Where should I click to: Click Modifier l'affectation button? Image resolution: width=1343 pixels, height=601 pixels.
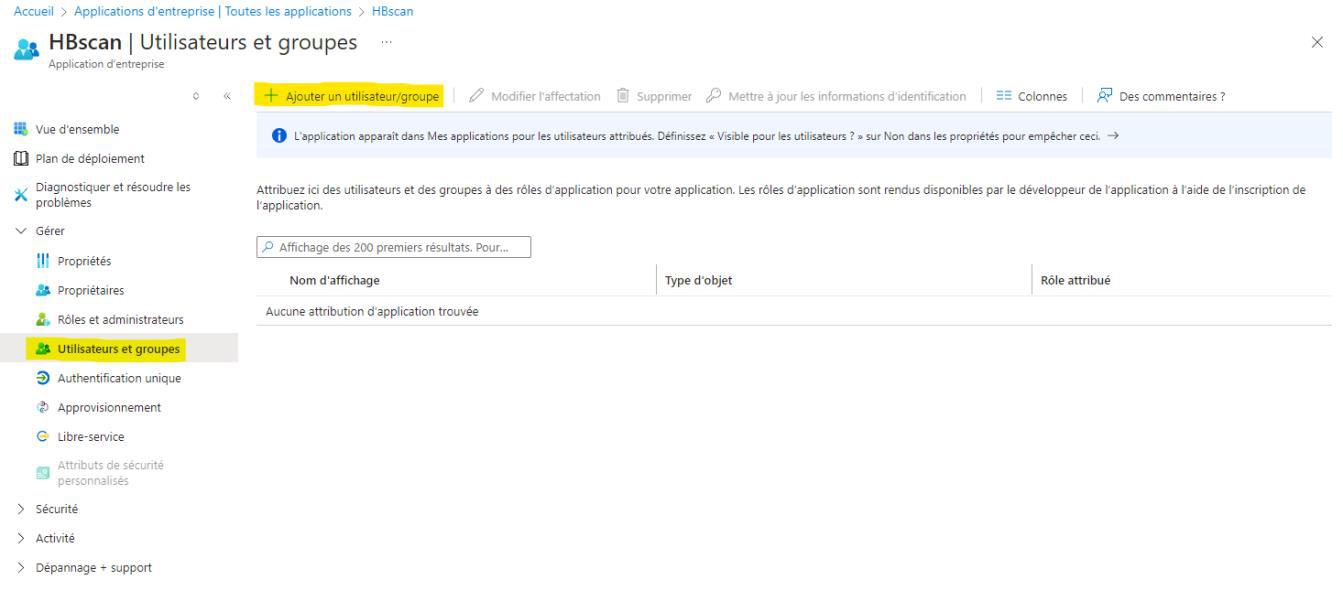click(535, 96)
